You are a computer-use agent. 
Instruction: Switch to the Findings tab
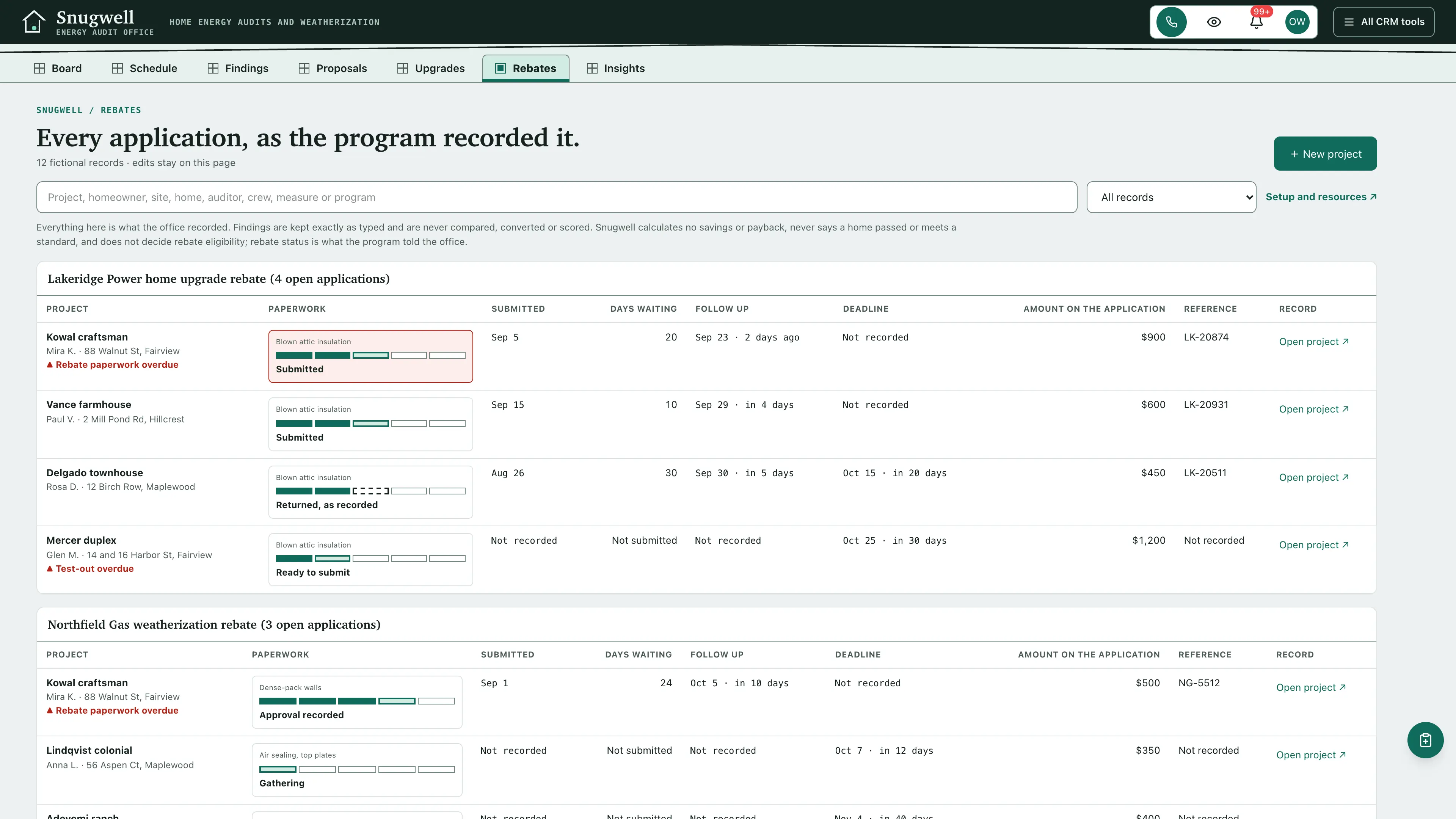click(x=238, y=68)
